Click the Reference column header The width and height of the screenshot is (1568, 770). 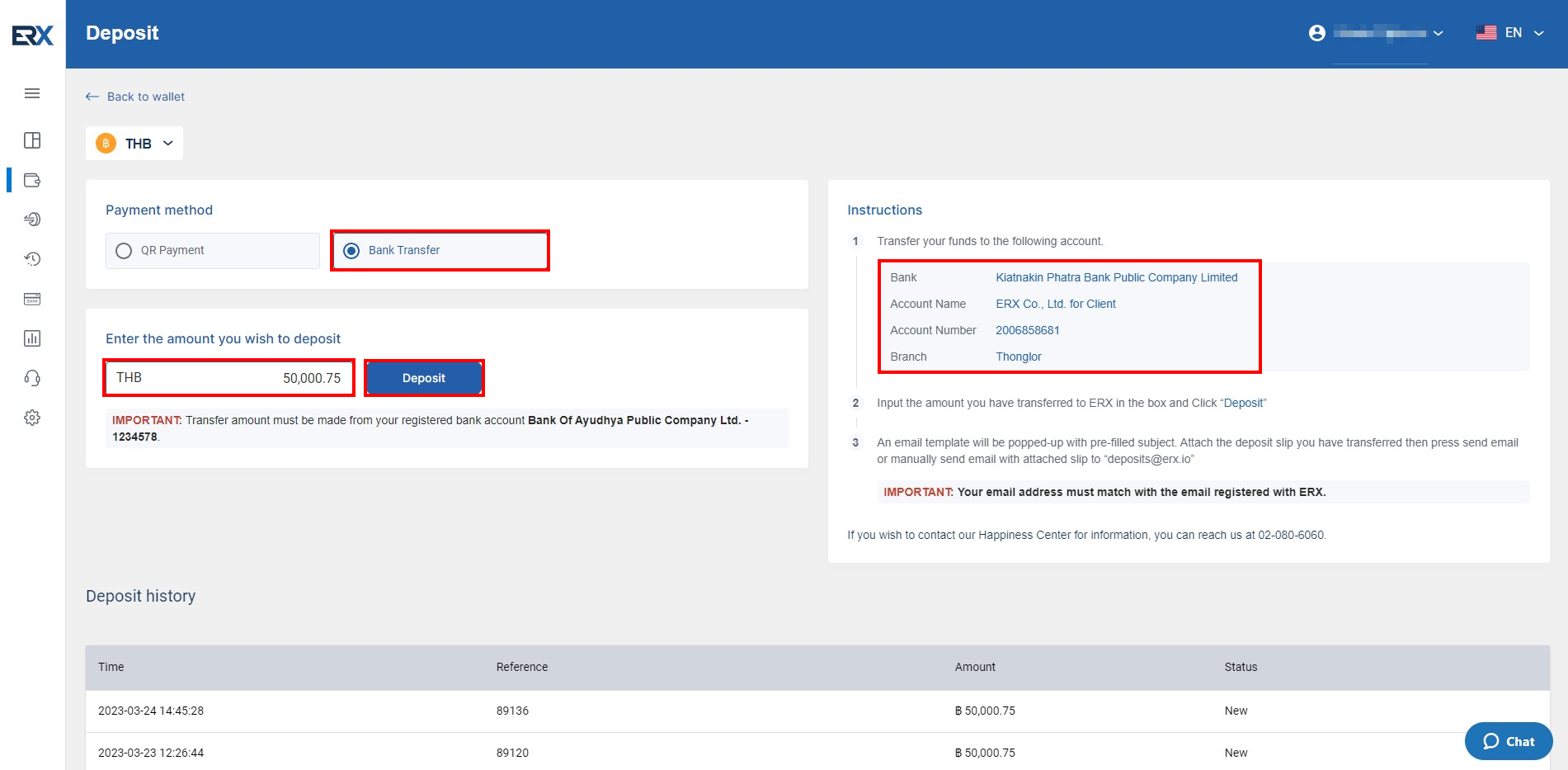tap(522, 667)
